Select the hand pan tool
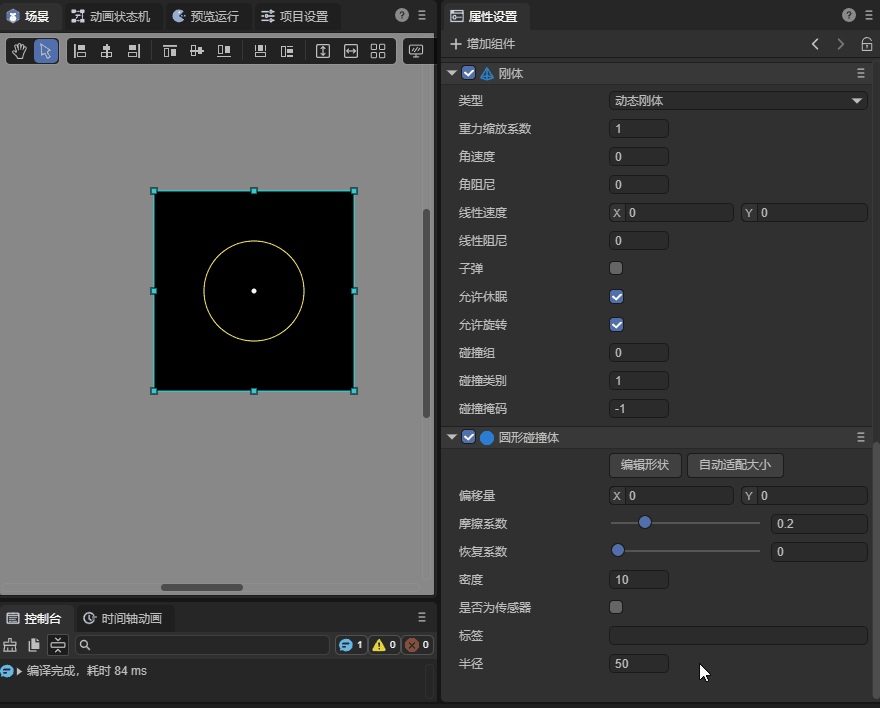 pyautogui.click(x=19, y=51)
